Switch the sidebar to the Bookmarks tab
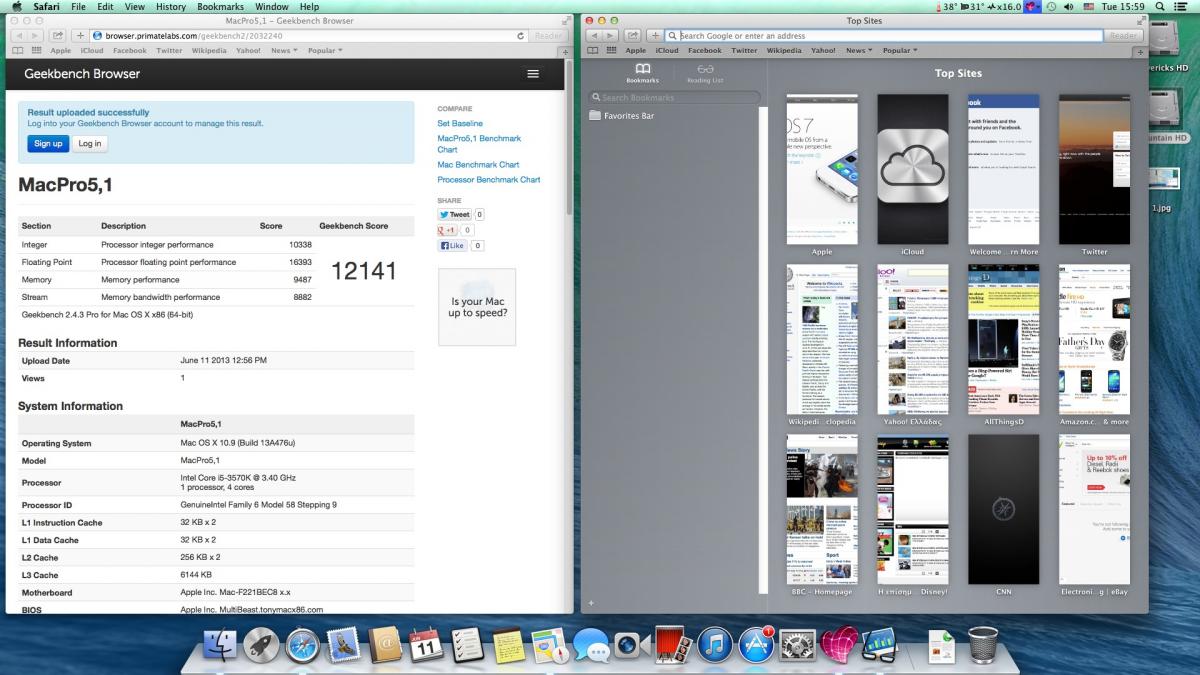This screenshot has width=1200, height=675. point(642,73)
